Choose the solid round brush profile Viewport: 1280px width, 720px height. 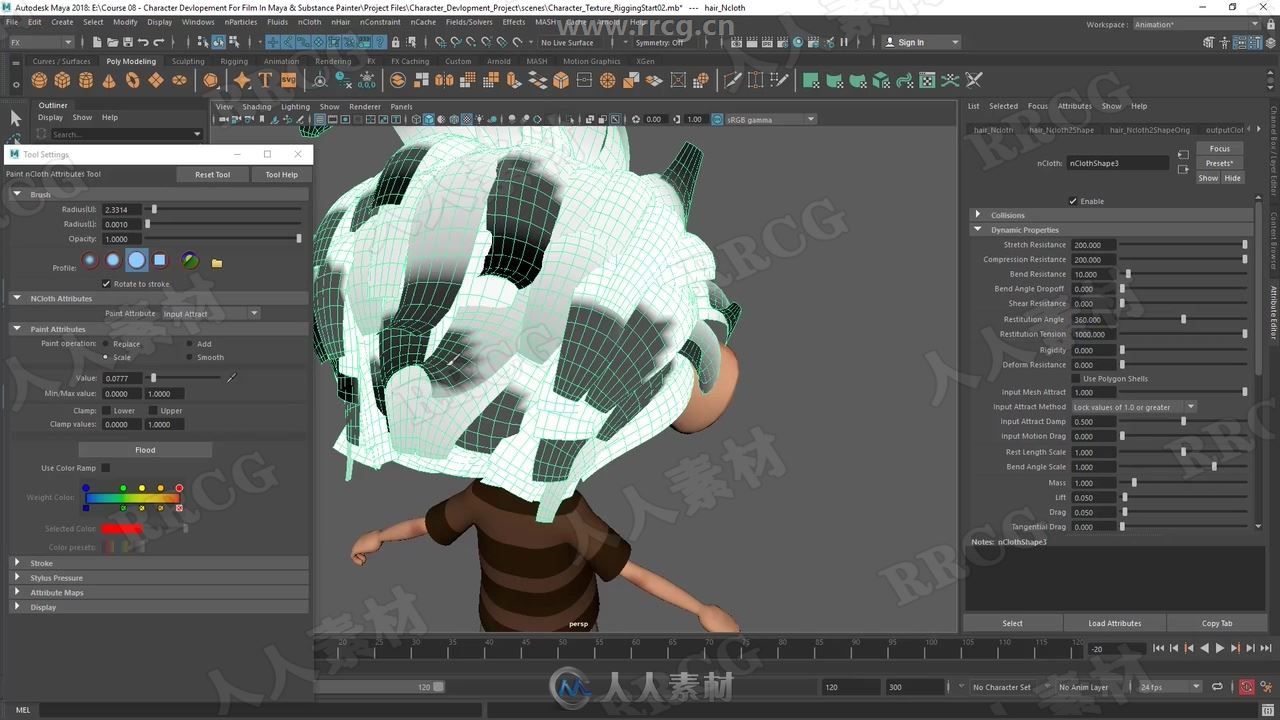click(x=136, y=260)
